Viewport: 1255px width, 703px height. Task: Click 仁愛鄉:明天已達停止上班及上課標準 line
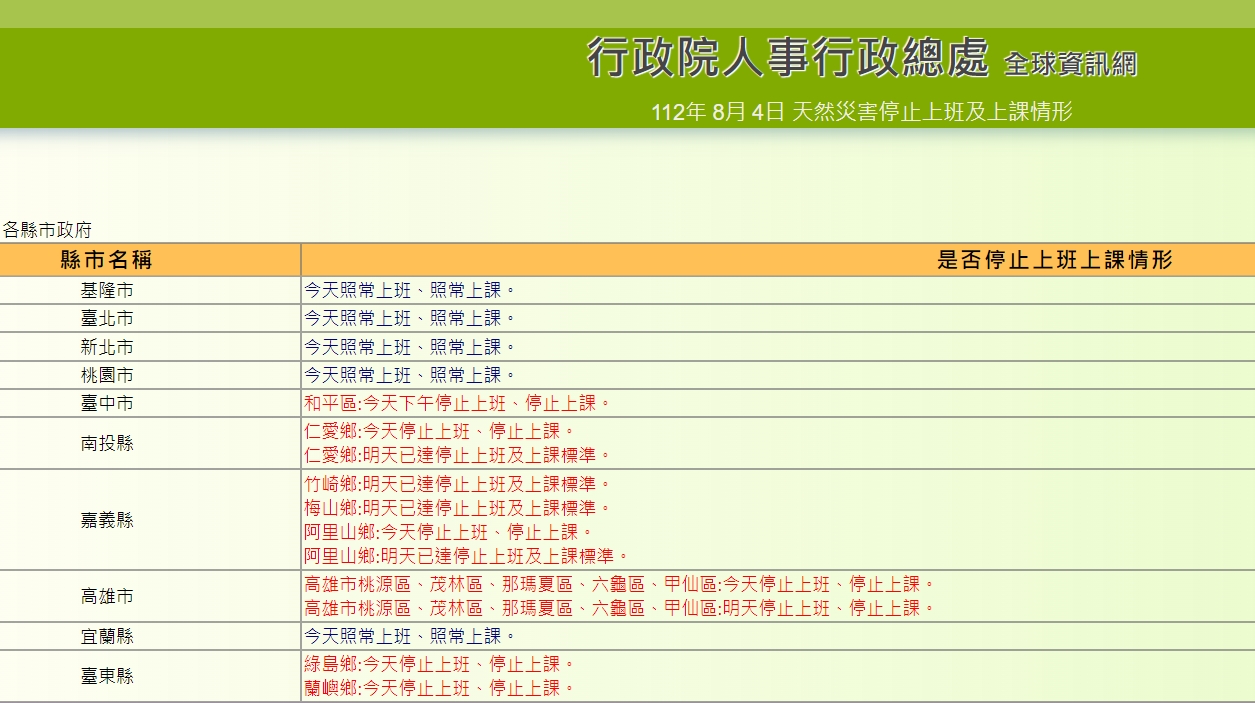458,455
